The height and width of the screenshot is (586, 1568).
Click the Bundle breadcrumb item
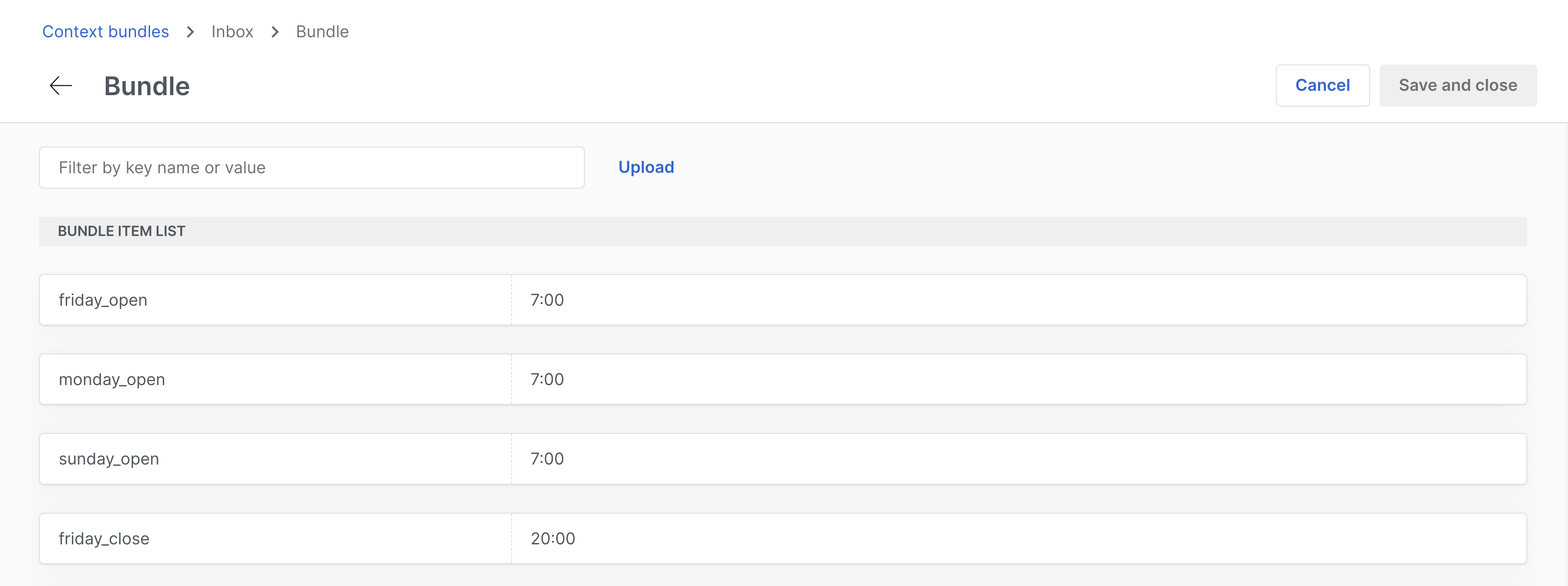[x=322, y=32]
